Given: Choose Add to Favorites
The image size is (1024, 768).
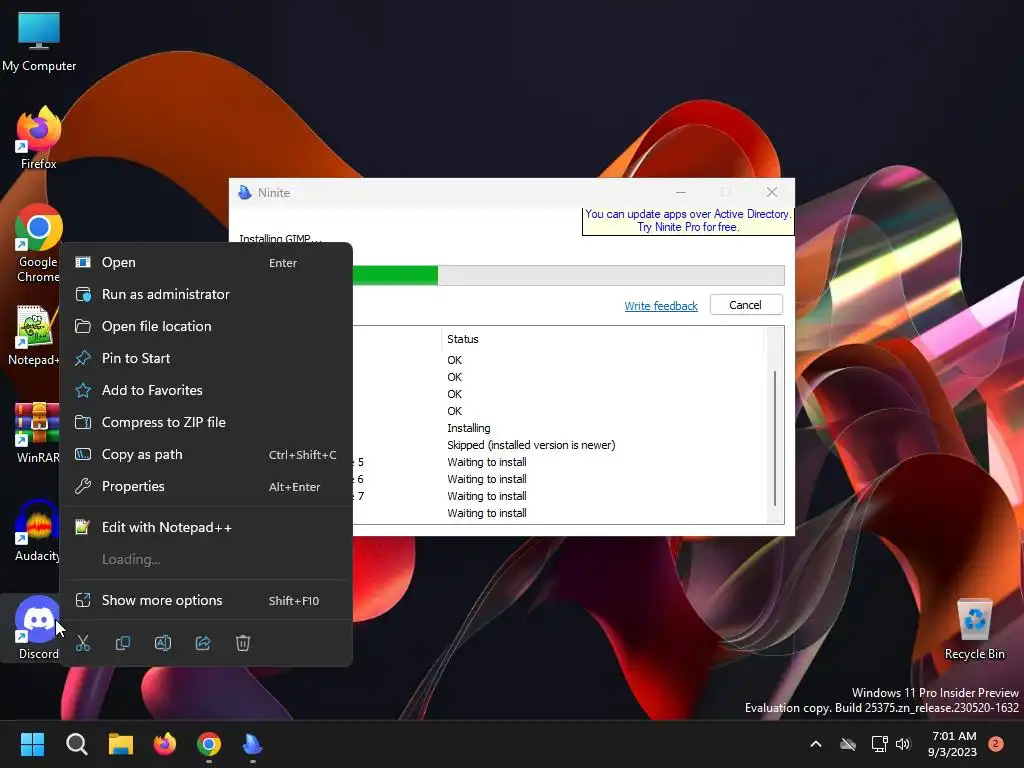Looking at the screenshot, I should click(x=206, y=391).
